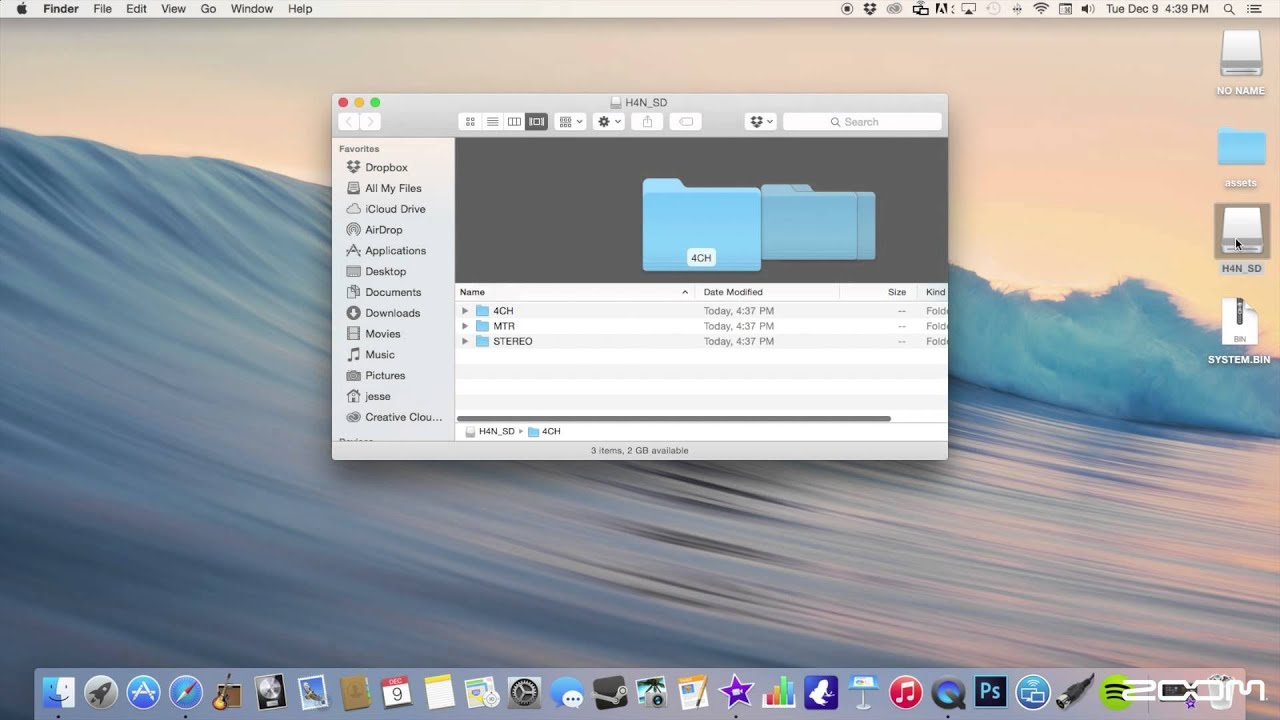Open the File menu
Image resolution: width=1280 pixels, height=720 pixels.
102,9
